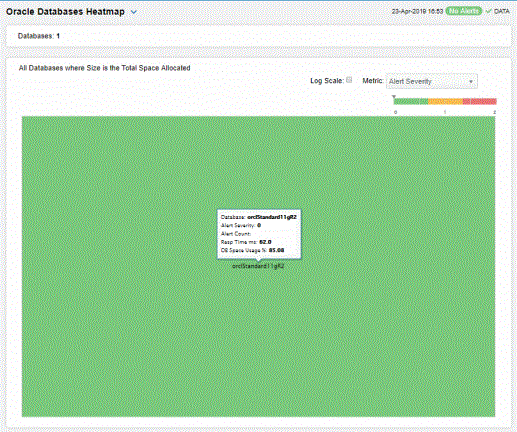Open the Oracle Databases Heatmap title chevron
The image size is (517, 432).
[x=134, y=12]
